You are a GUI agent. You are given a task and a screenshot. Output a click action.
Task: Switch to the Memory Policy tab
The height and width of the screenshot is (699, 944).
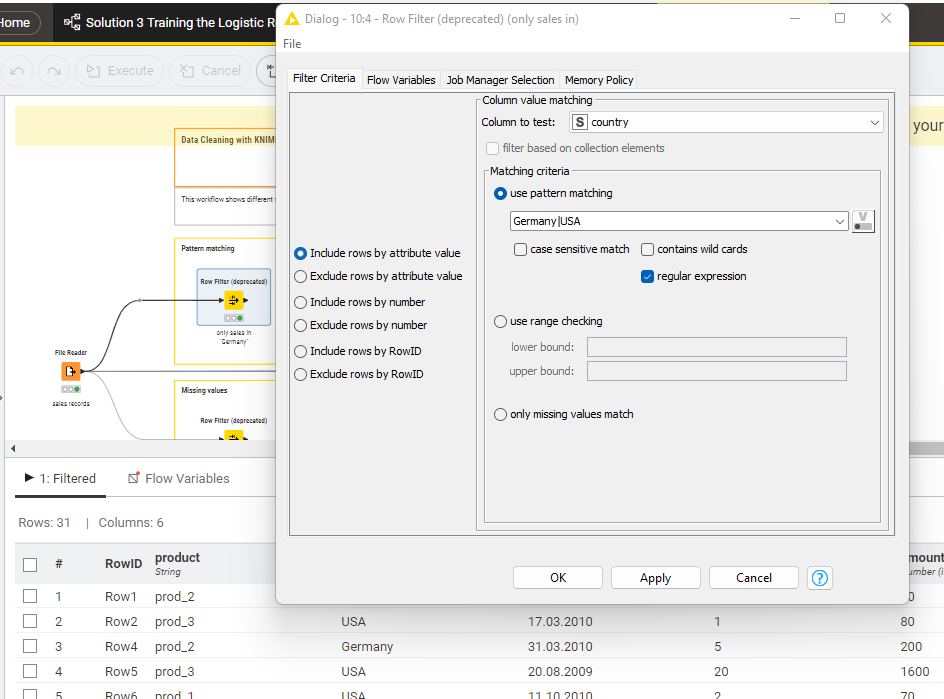tap(598, 80)
